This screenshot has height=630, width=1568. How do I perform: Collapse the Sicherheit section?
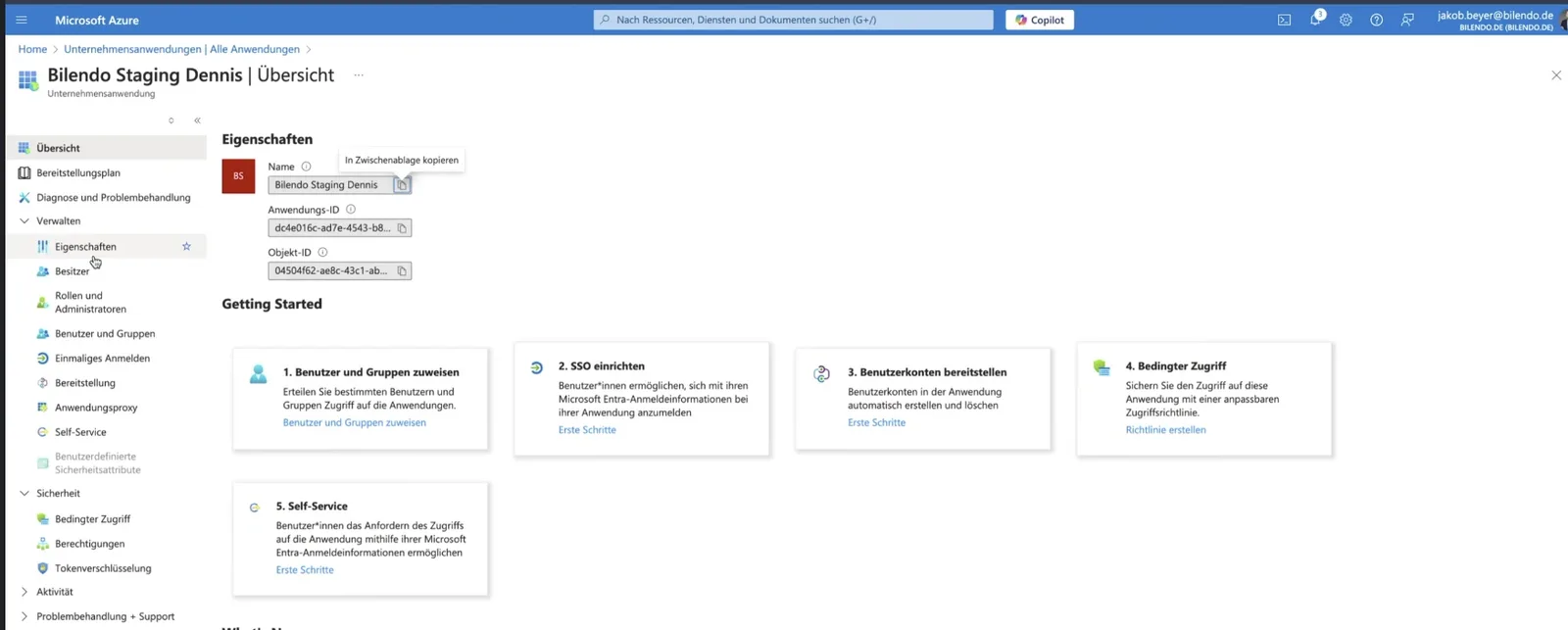(24, 494)
